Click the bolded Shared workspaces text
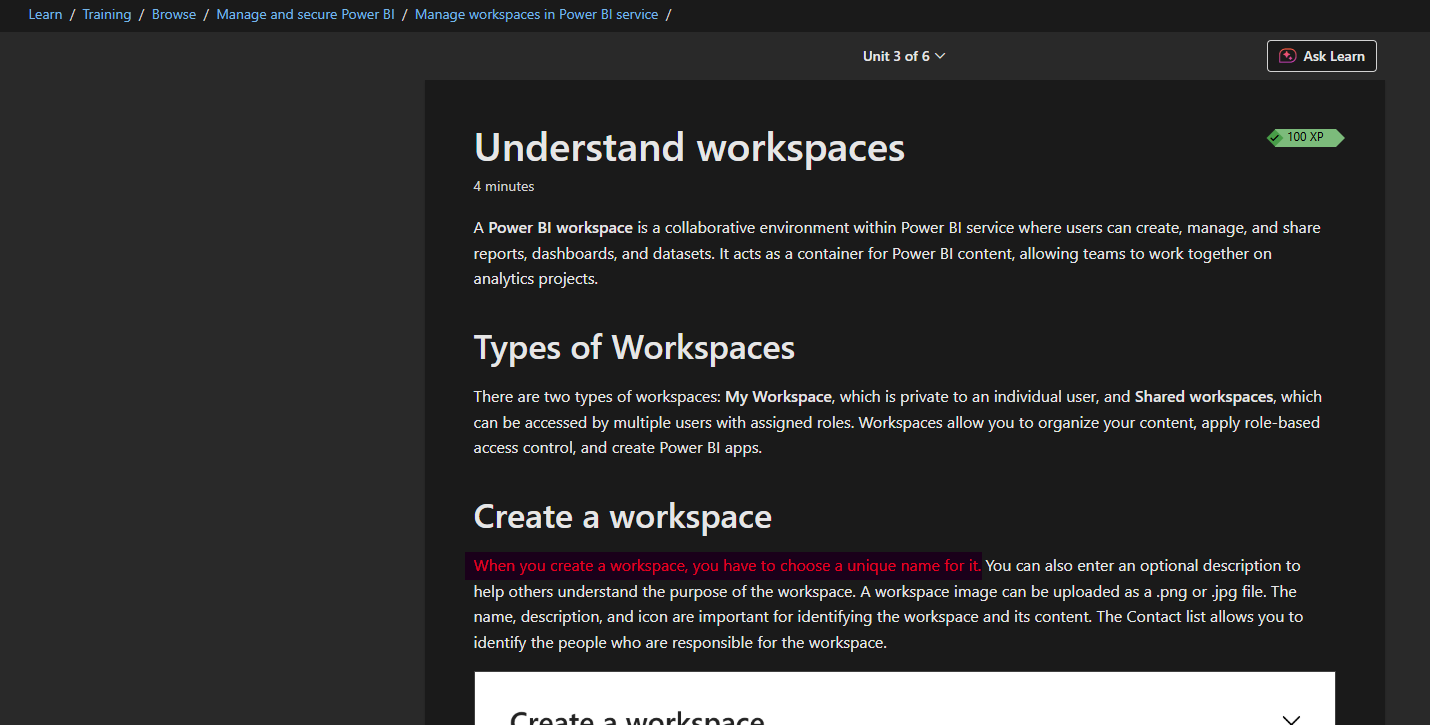Image resolution: width=1430 pixels, height=725 pixels. coord(1203,396)
